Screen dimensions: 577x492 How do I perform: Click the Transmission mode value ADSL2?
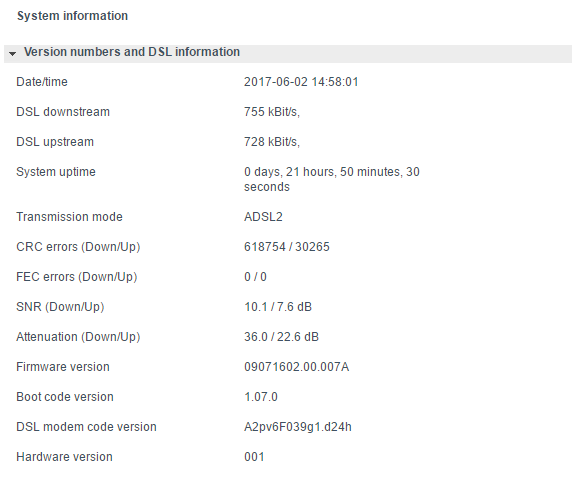pyautogui.click(x=263, y=217)
